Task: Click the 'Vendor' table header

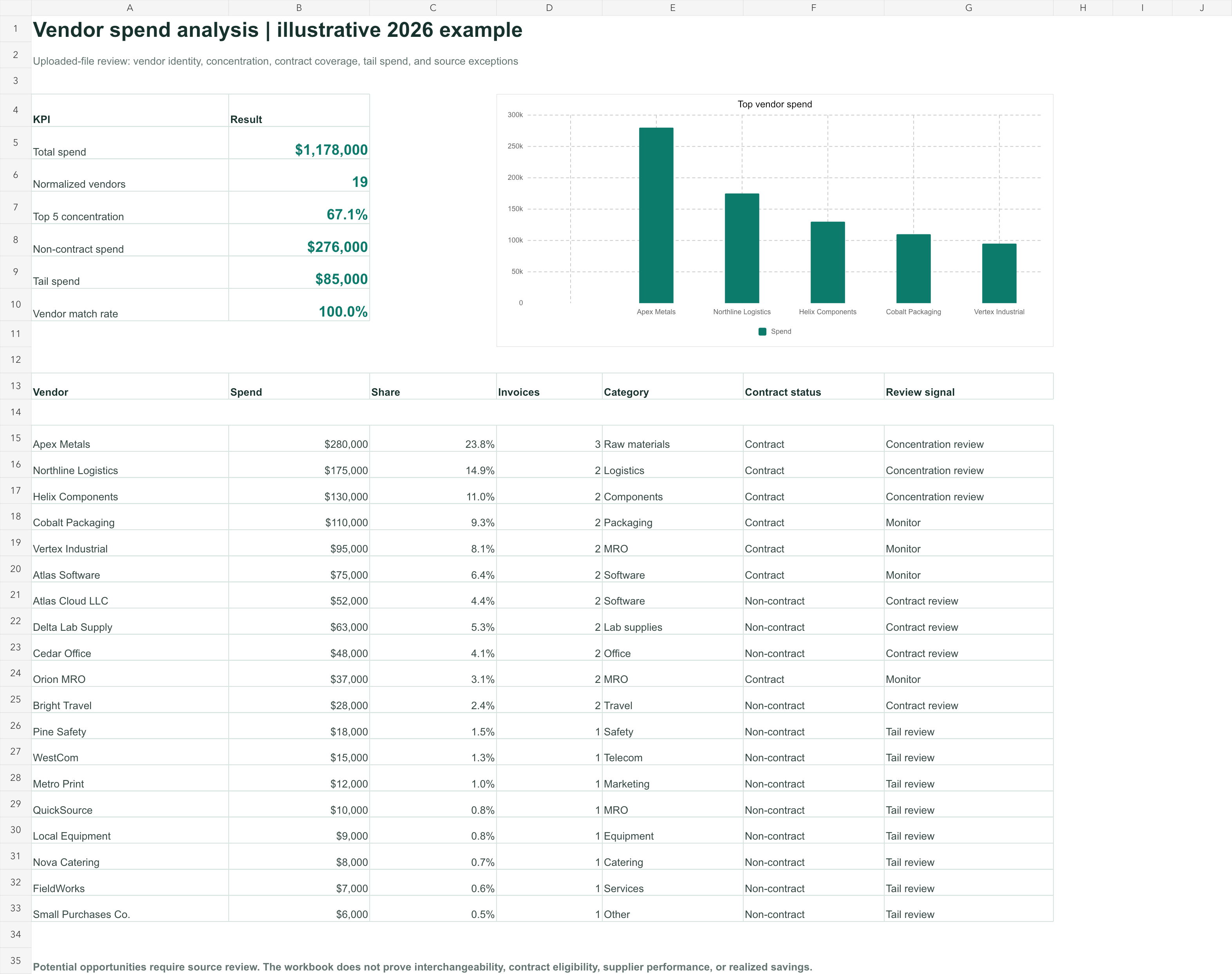Action: pyautogui.click(x=130, y=386)
